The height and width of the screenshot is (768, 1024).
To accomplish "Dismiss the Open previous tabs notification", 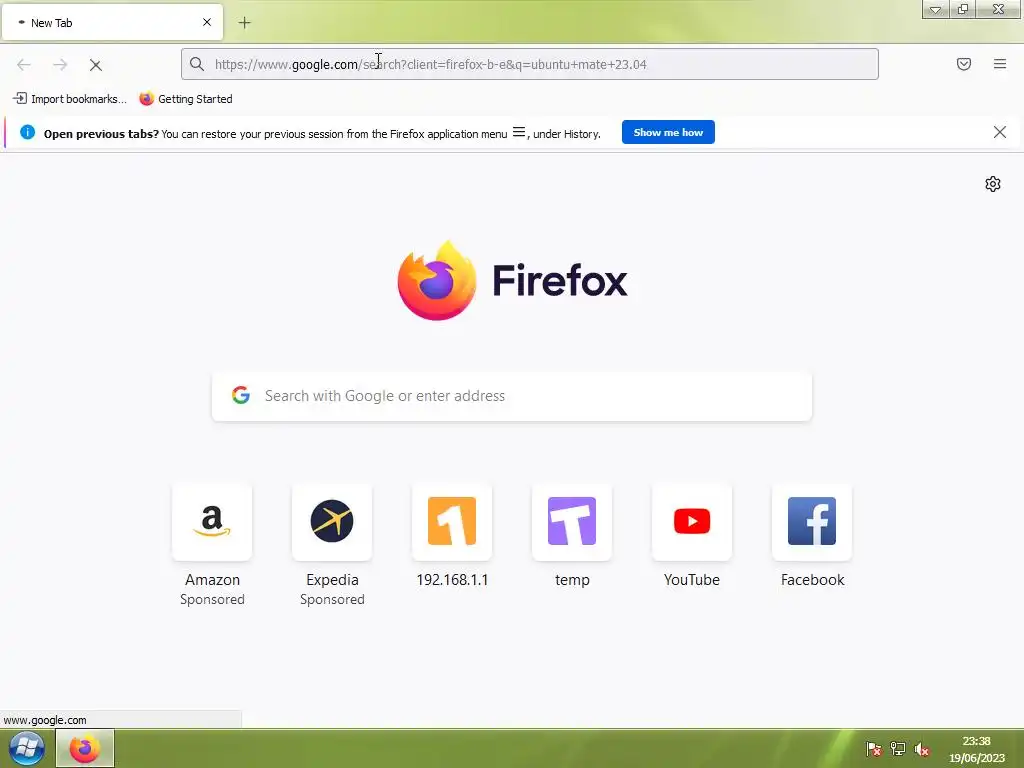I will [x=1000, y=132].
